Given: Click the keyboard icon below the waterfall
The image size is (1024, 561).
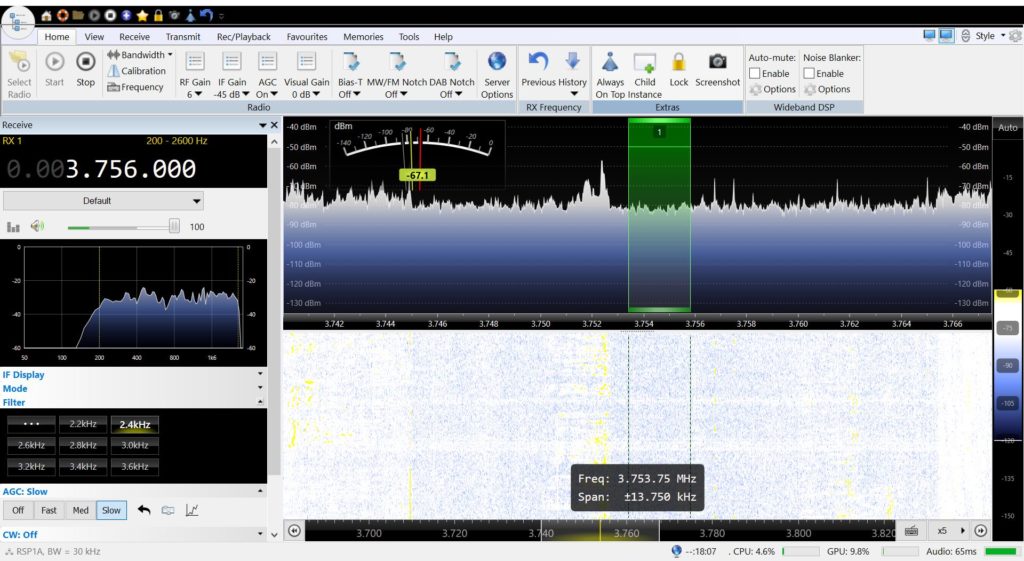Looking at the screenshot, I should (912, 530).
